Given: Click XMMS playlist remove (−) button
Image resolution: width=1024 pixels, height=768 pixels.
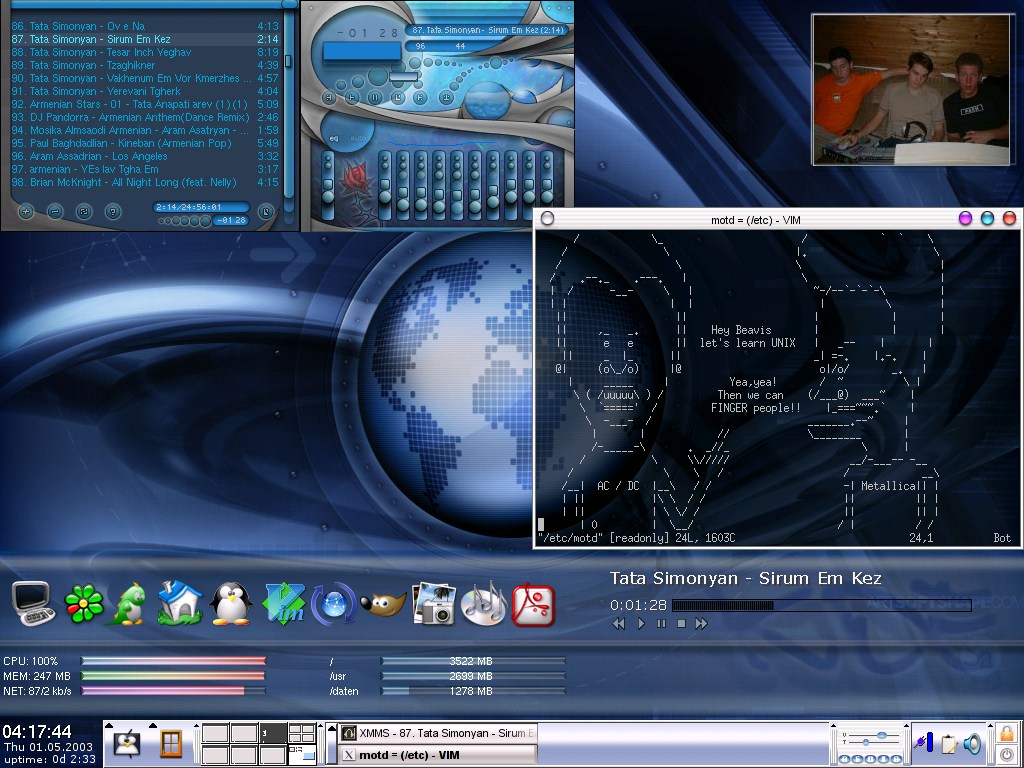Looking at the screenshot, I should point(55,212).
